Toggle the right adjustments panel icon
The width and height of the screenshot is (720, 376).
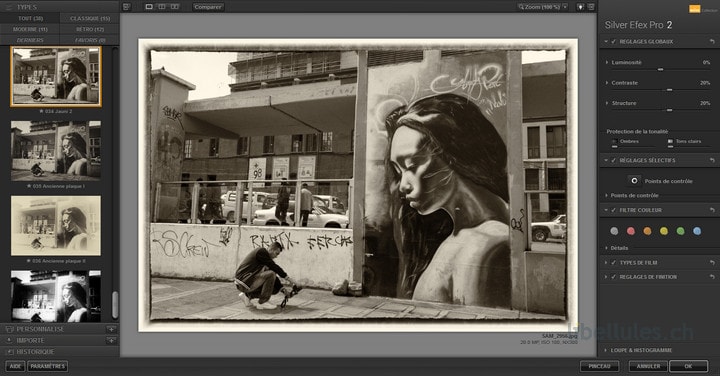click(x=591, y=7)
